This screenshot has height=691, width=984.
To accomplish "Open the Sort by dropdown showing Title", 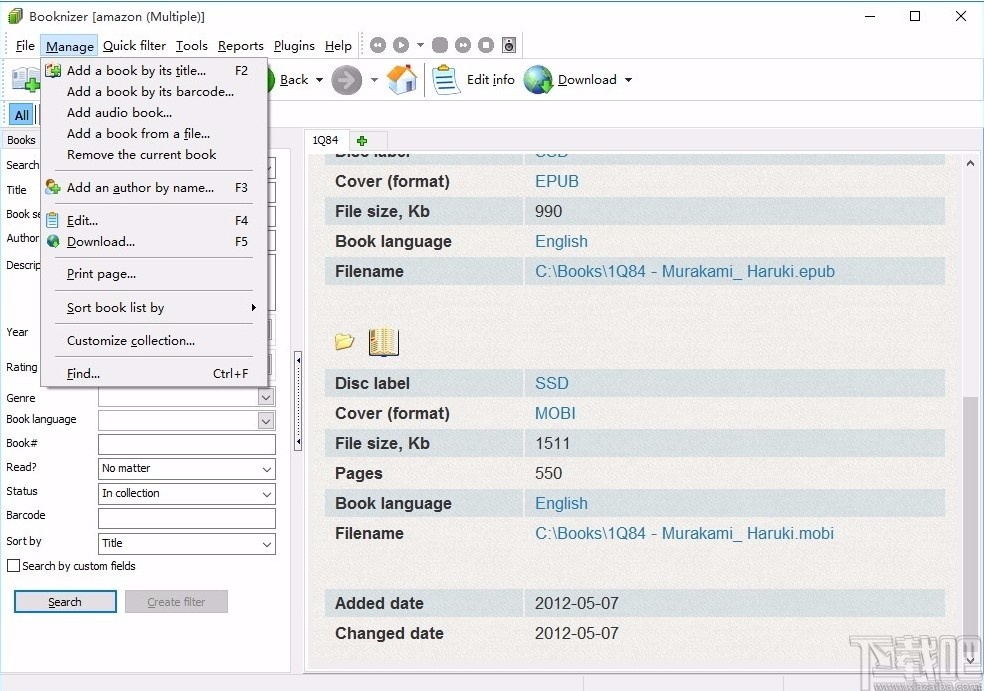I will [x=186, y=544].
